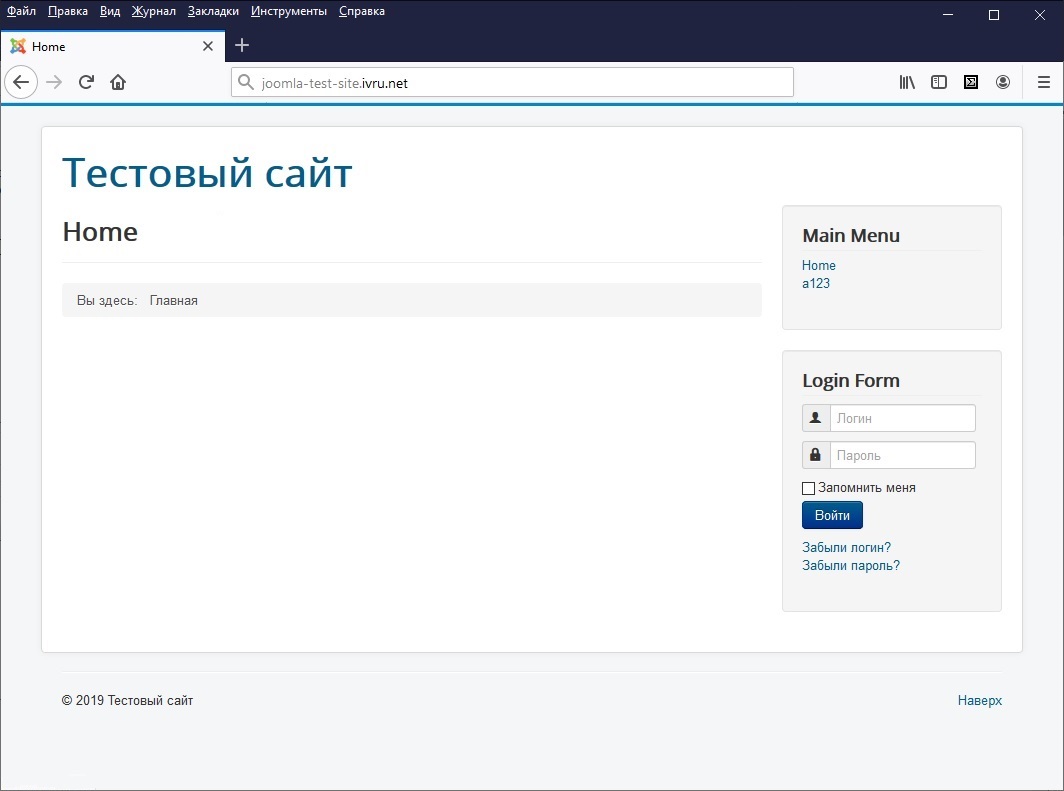Open the Вид menu

tap(110, 11)
